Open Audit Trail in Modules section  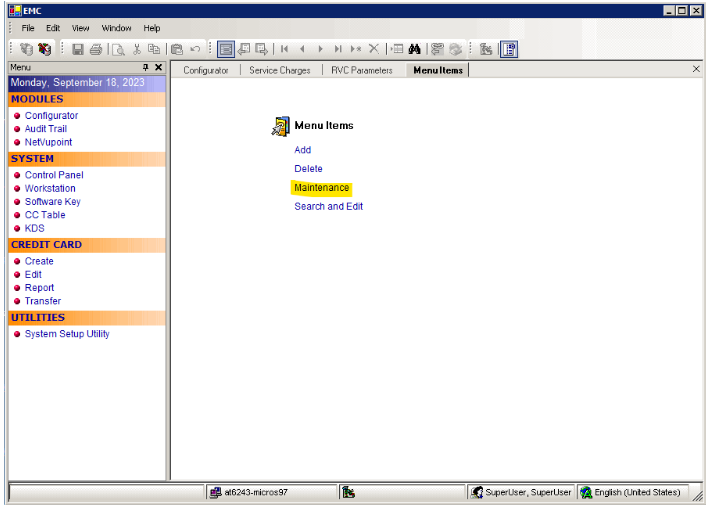[x=46, y=129]
